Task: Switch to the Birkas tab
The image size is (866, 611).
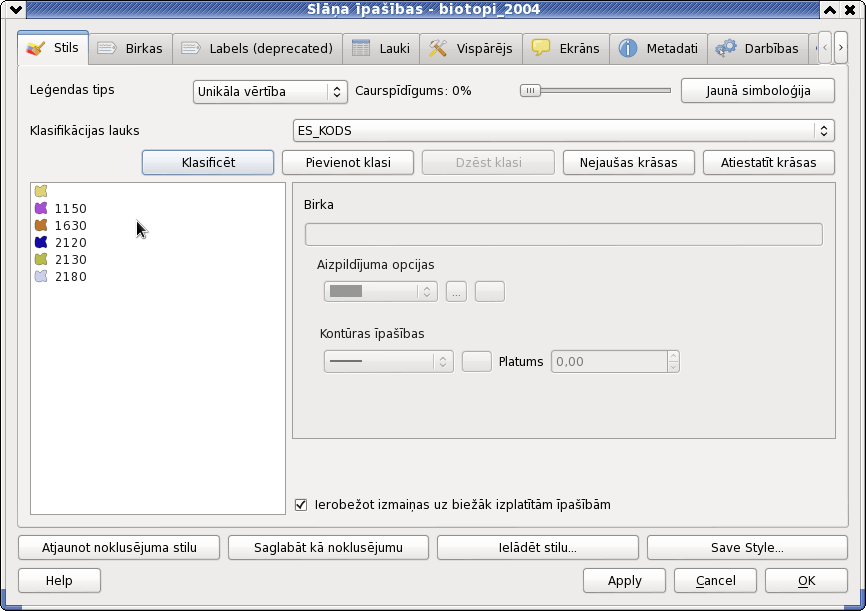Action: point(130,49)
